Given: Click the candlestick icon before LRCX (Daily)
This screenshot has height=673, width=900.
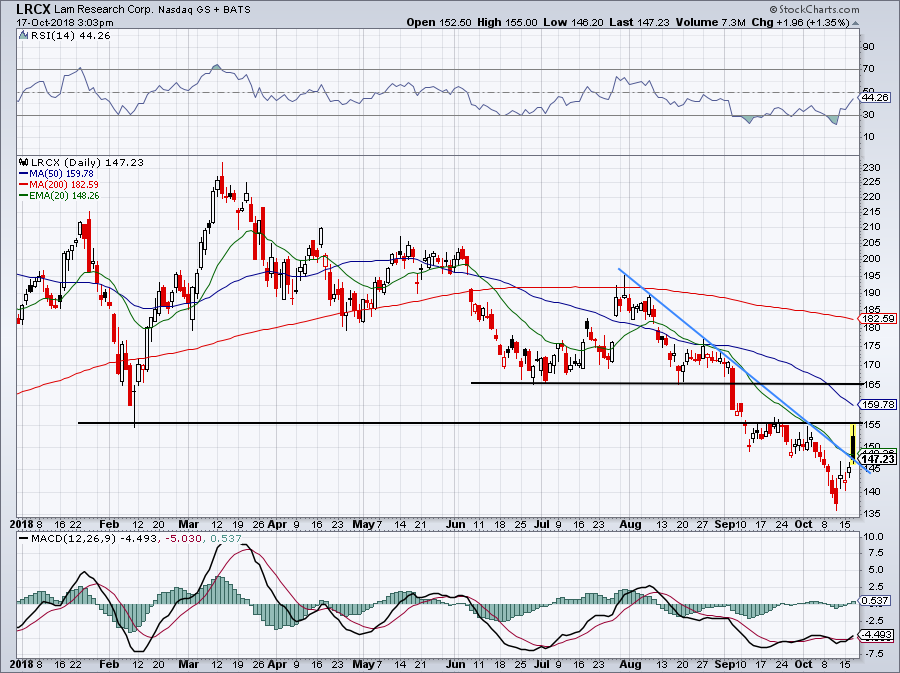Looking at the screenshot, I should click(x=24, y=162).
